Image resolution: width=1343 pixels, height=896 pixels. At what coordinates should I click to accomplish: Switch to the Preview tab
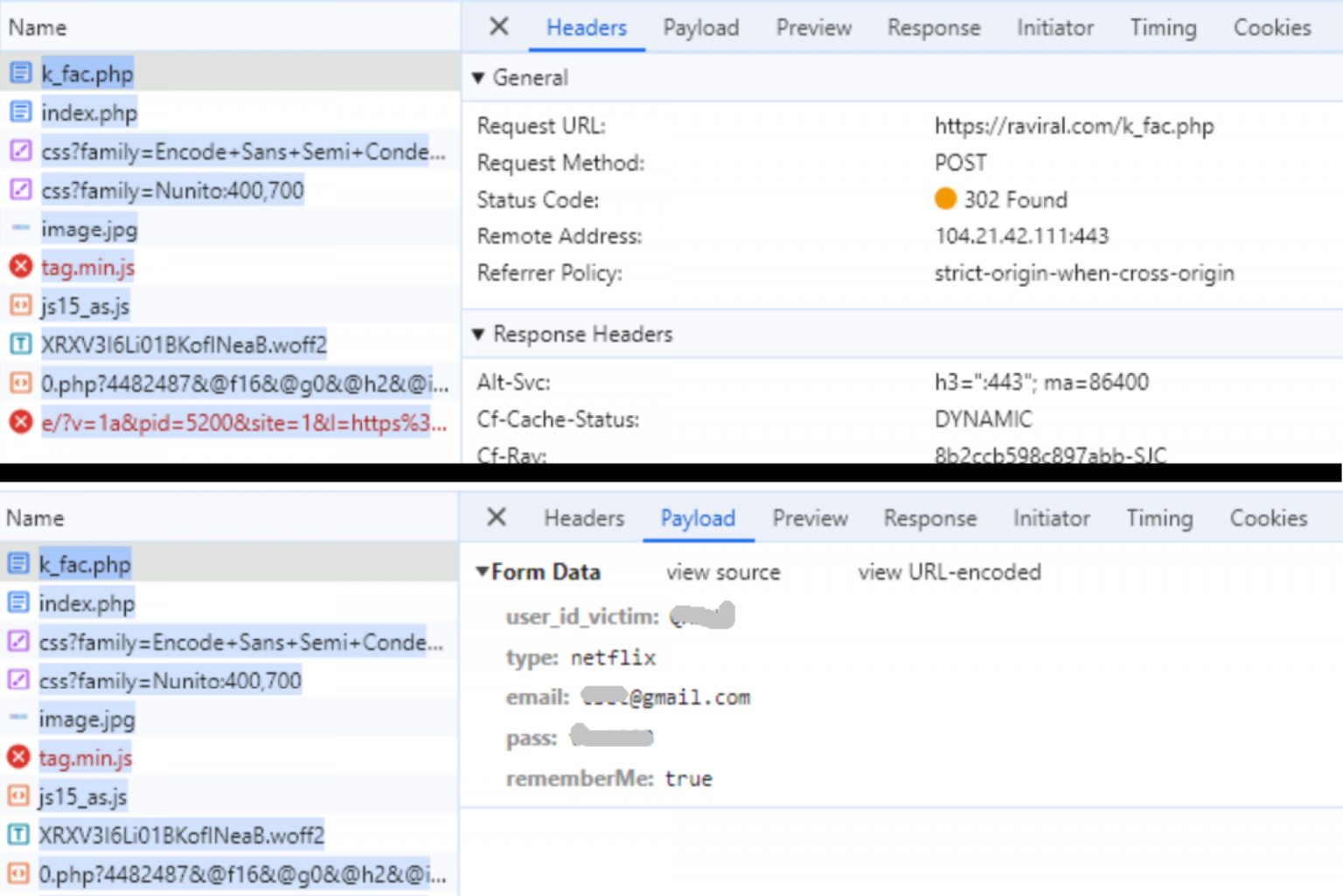[812, 27]
